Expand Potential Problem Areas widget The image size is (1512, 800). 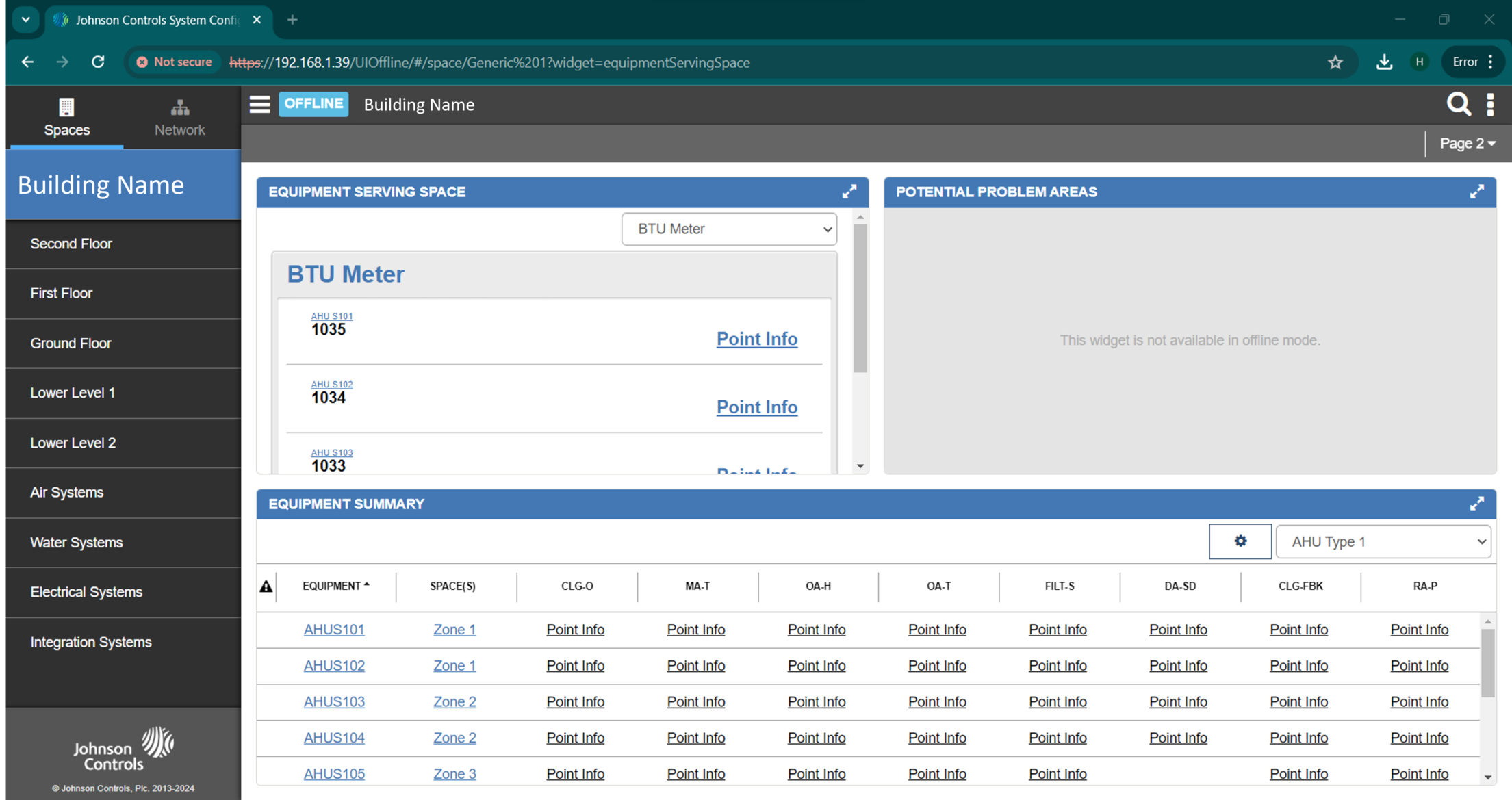point(1476,192)
